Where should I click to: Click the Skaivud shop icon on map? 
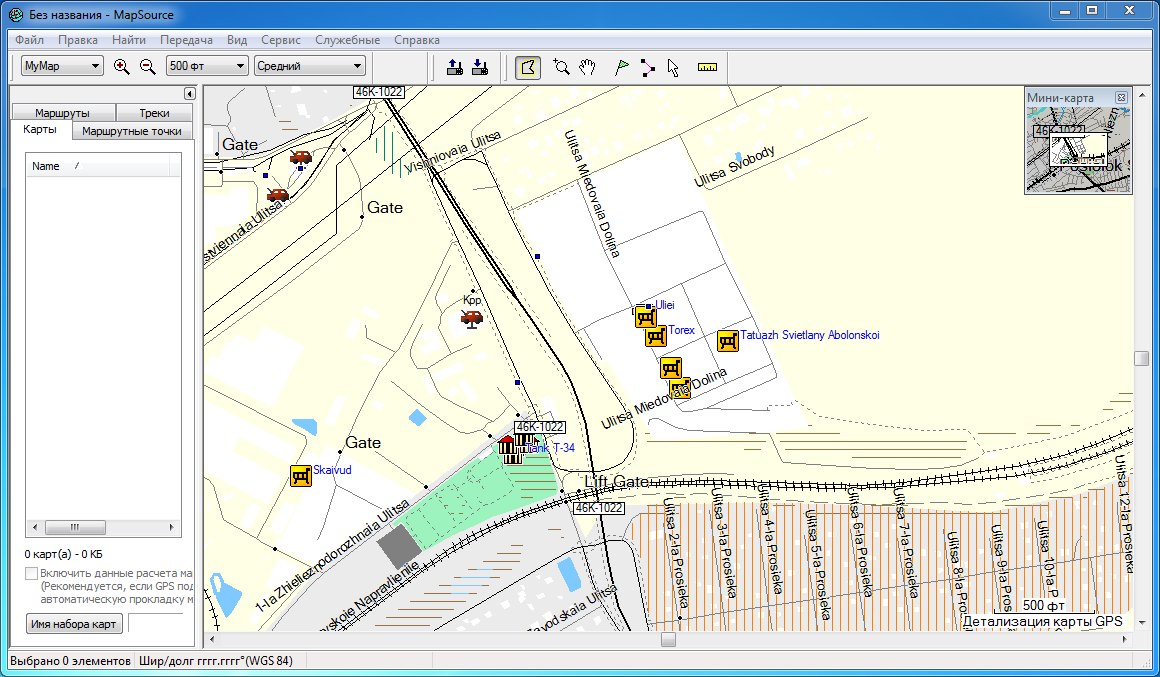click(x=300, y=475)
